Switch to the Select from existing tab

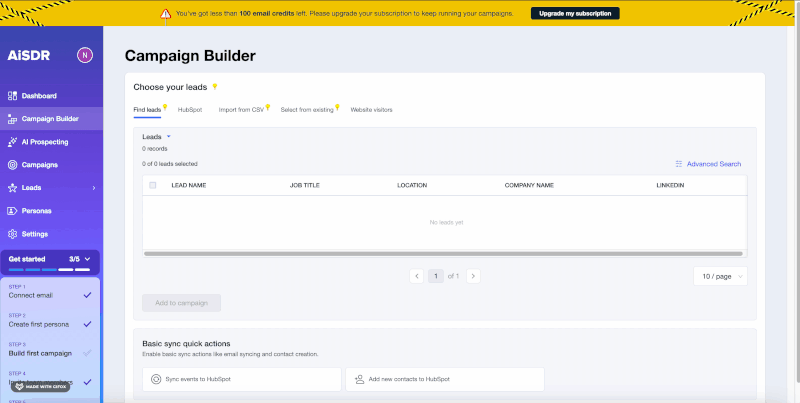[x=307, y=110]
